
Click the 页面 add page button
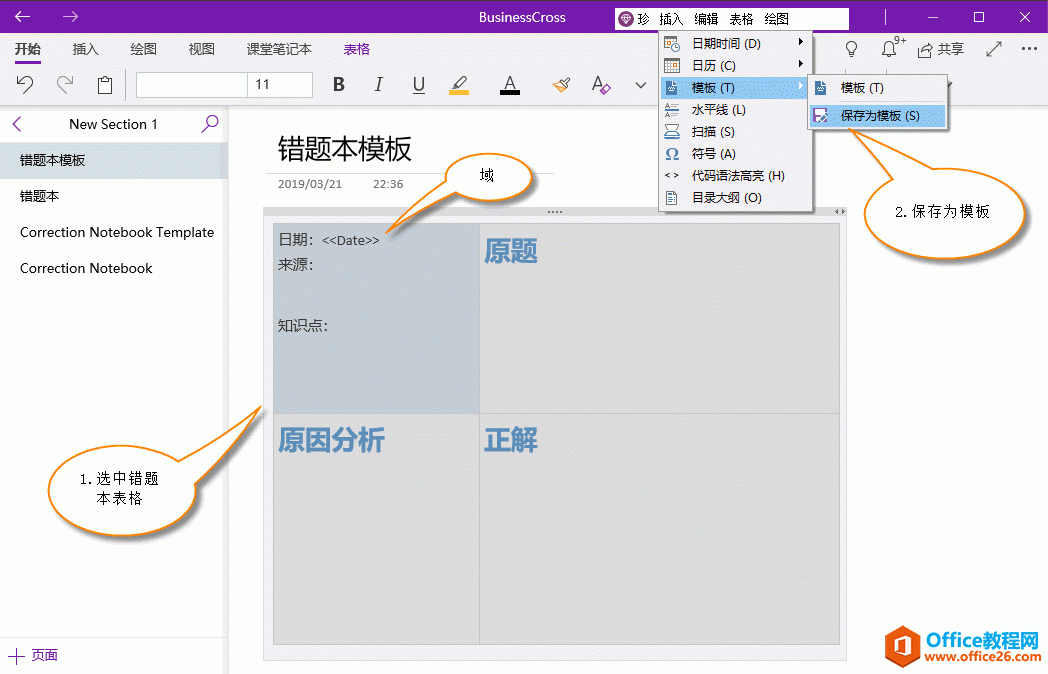coord(34,655)
